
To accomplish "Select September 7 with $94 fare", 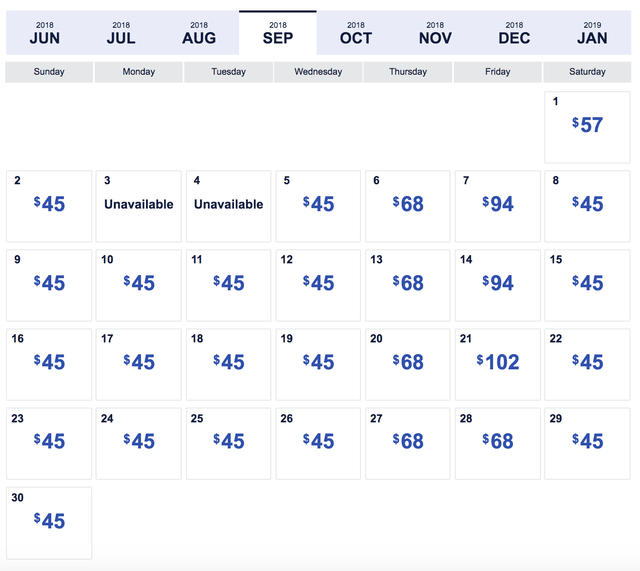I will tap(498, 205).
